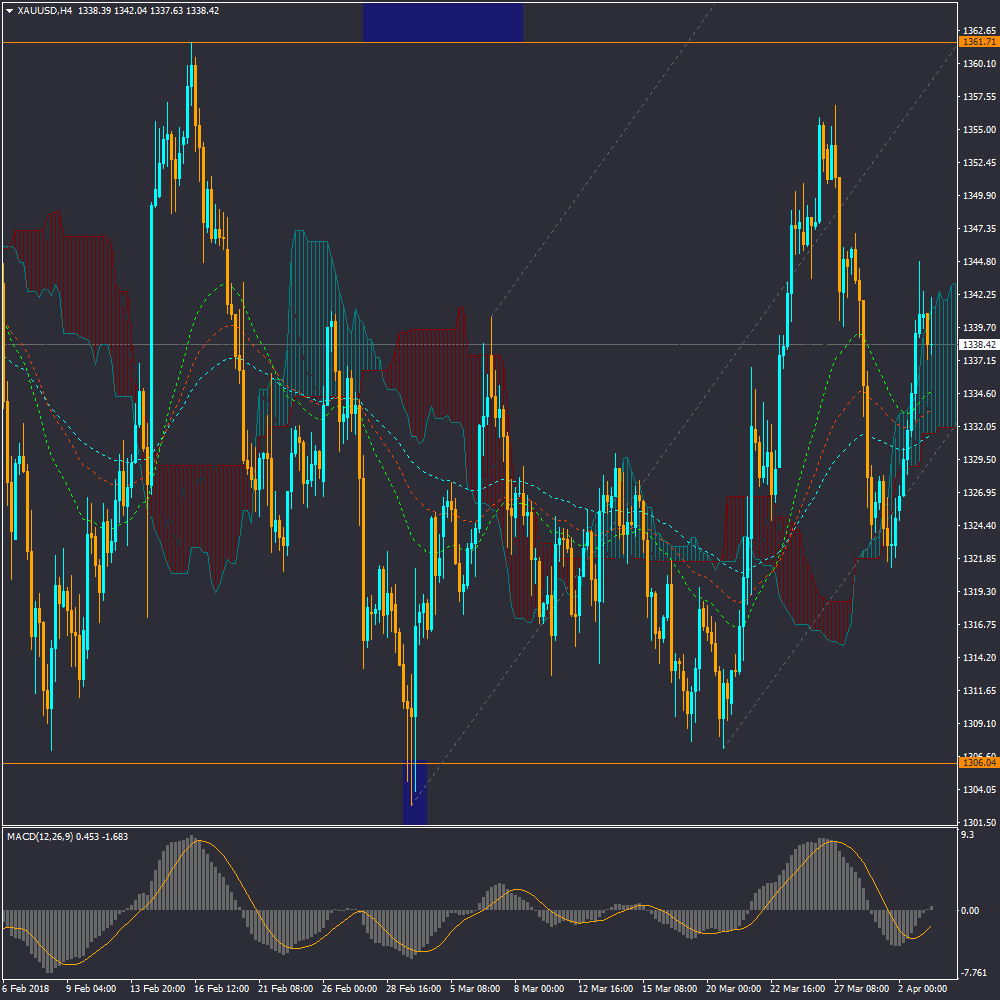Viewport: 1000px width, 1000px height.
Task: Click the MACD scale minimum value -7.761
Action: (973, 973)
